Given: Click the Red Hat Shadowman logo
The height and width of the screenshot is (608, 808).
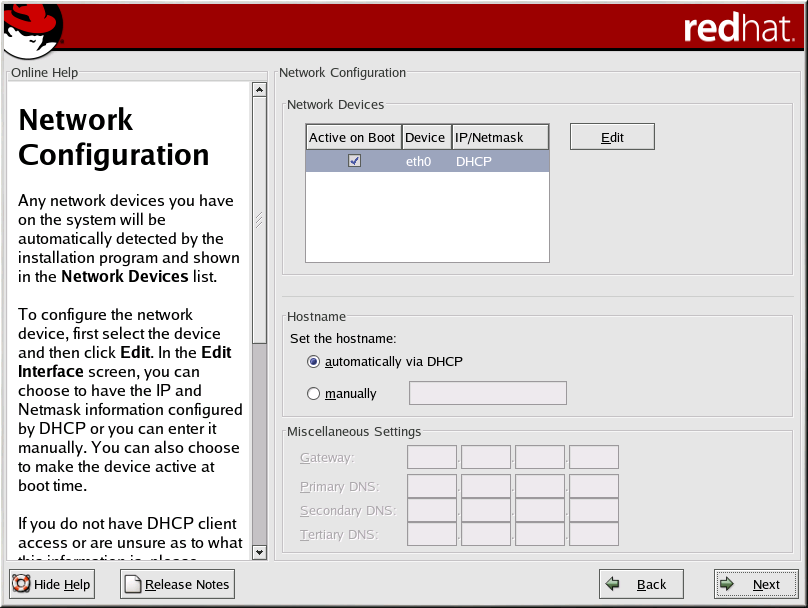Looking at the screenshot, I should coord(32,30).
